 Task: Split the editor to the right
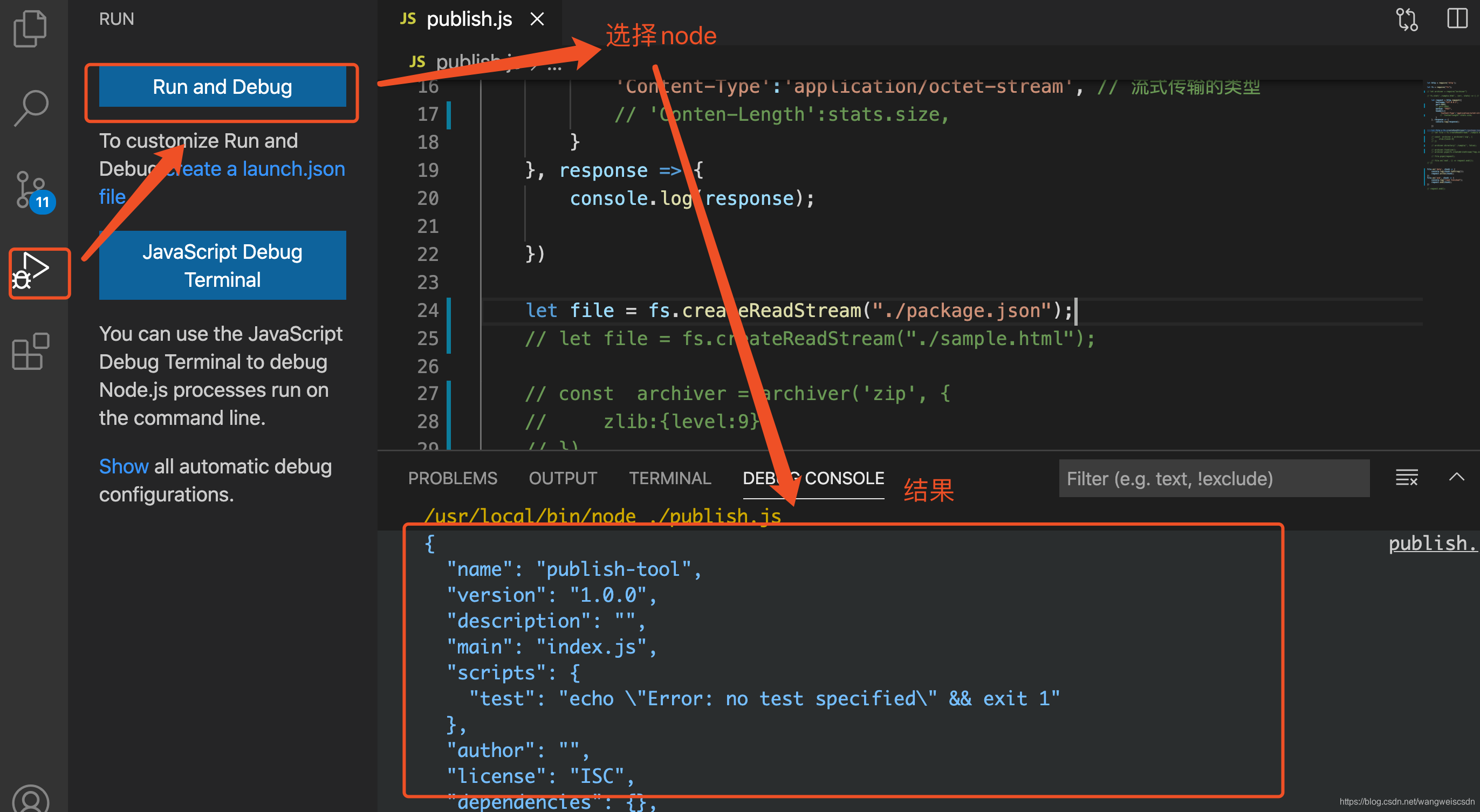tap(1457, 18)
